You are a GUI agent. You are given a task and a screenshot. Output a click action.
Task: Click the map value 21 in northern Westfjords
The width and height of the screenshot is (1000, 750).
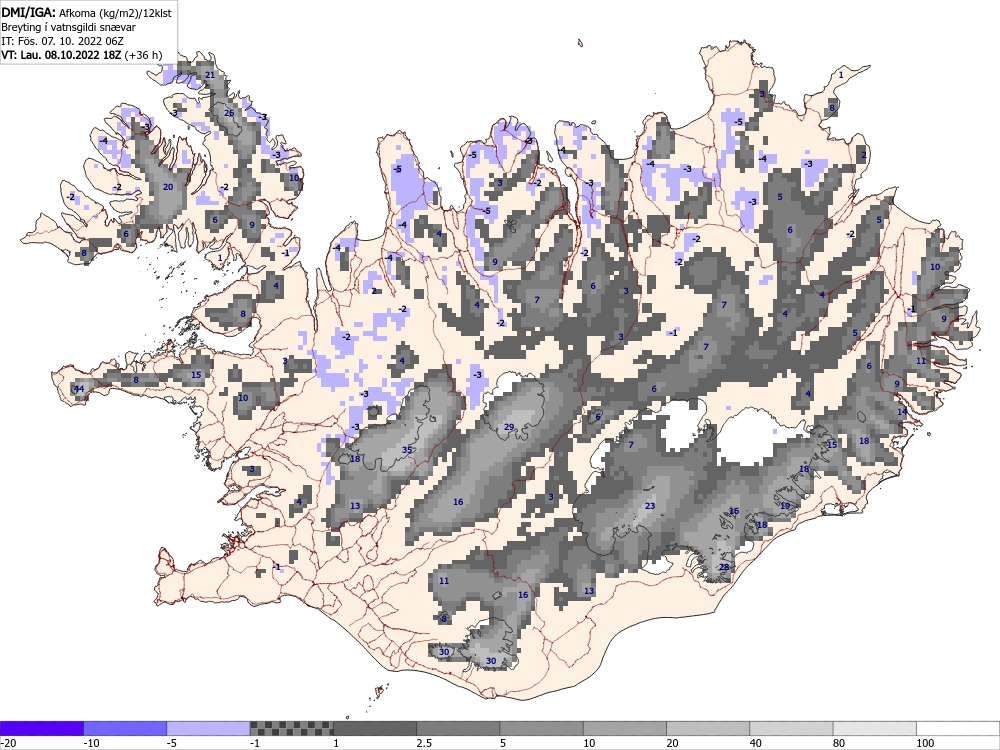[210, 75]
